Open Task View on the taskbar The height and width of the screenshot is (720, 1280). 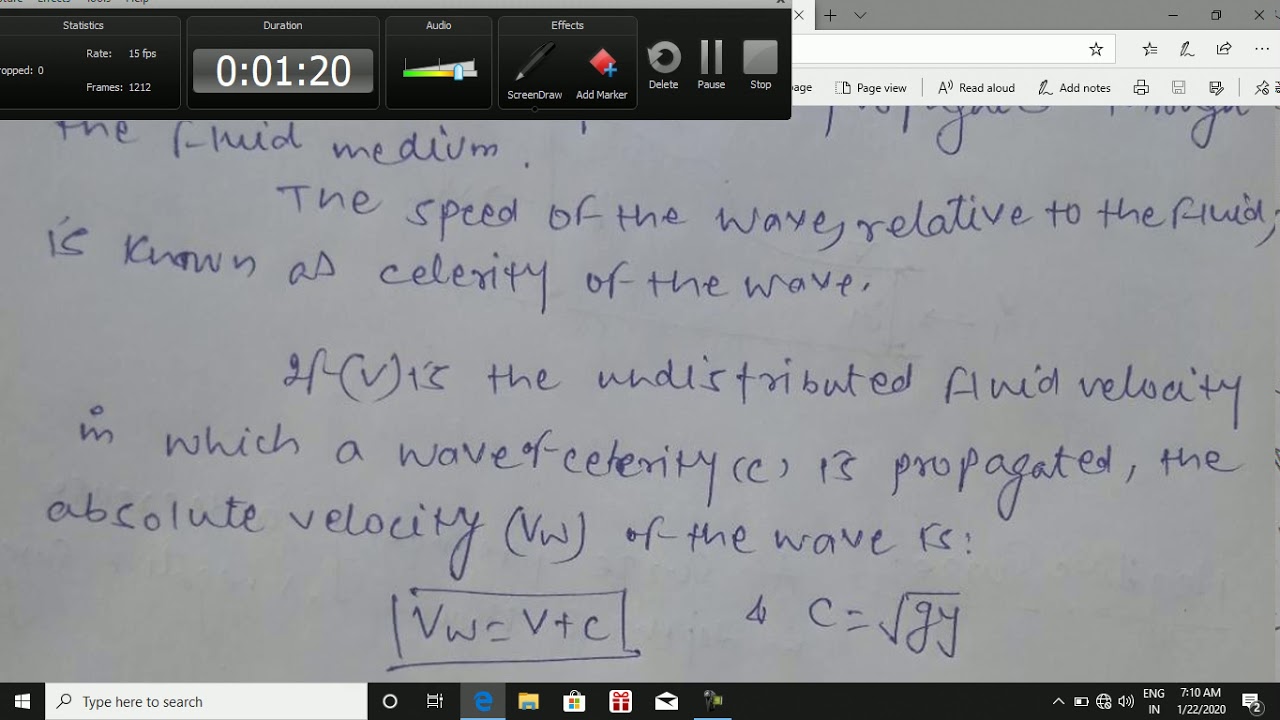tap(435, 701)
